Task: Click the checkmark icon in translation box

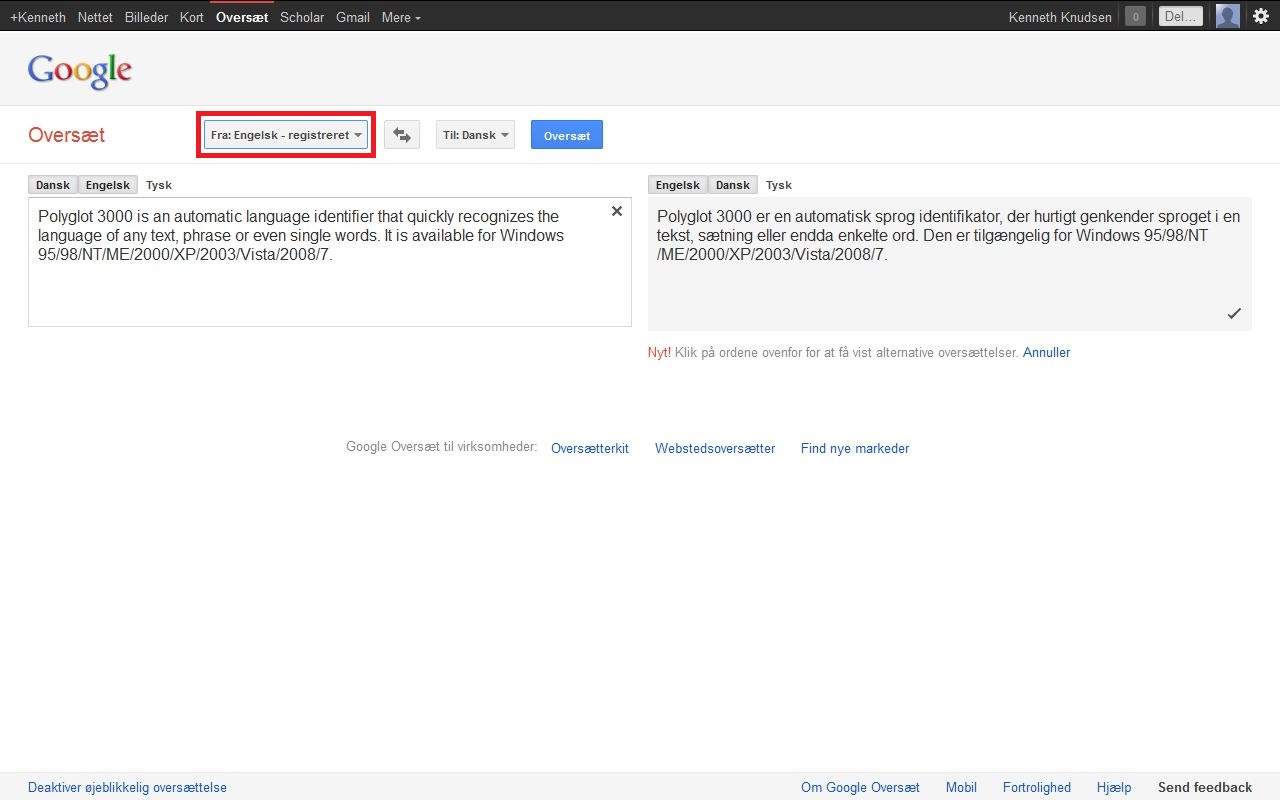Action: [1234, 314]
